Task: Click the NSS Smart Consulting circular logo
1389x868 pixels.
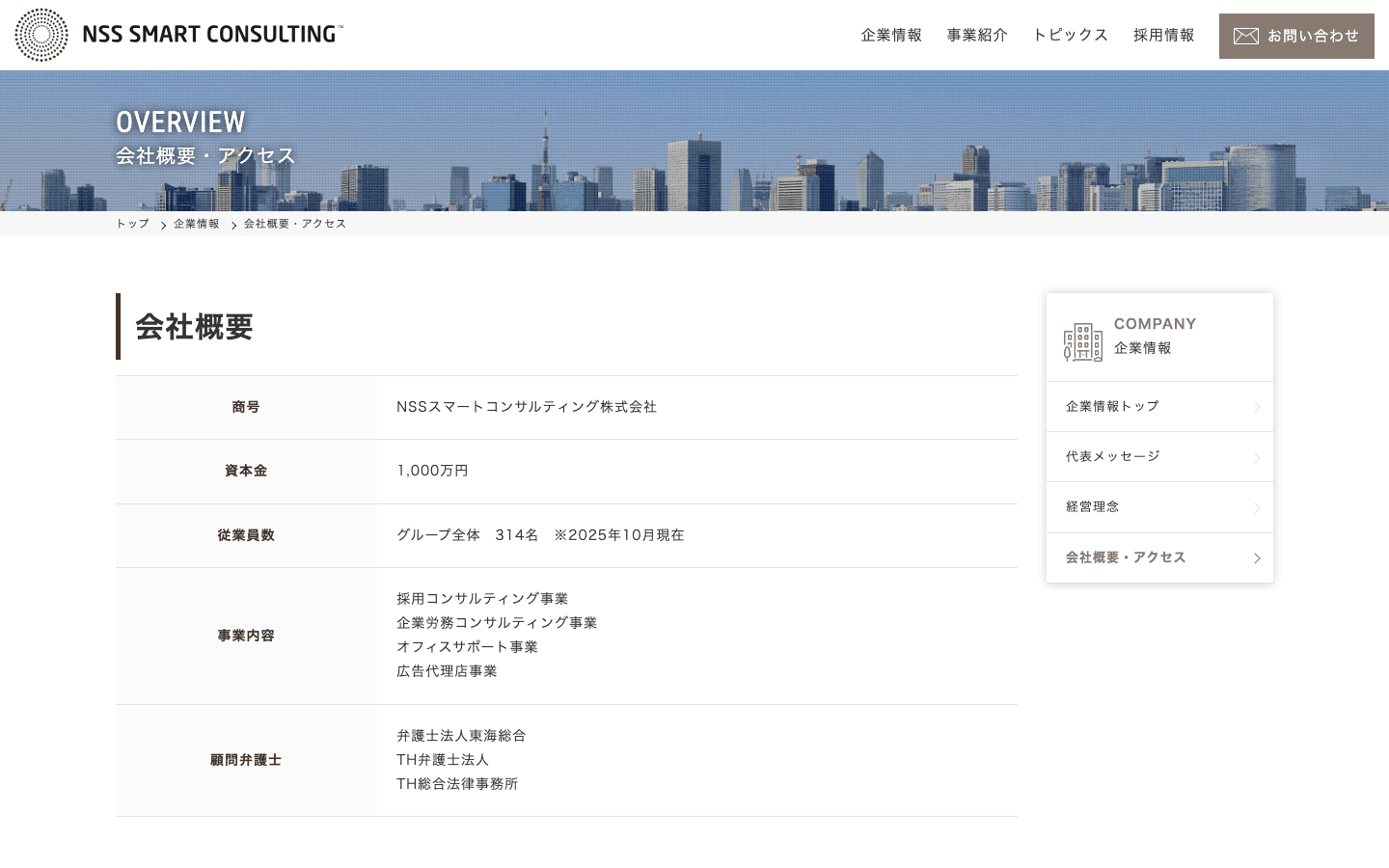Action: [41, 35]
